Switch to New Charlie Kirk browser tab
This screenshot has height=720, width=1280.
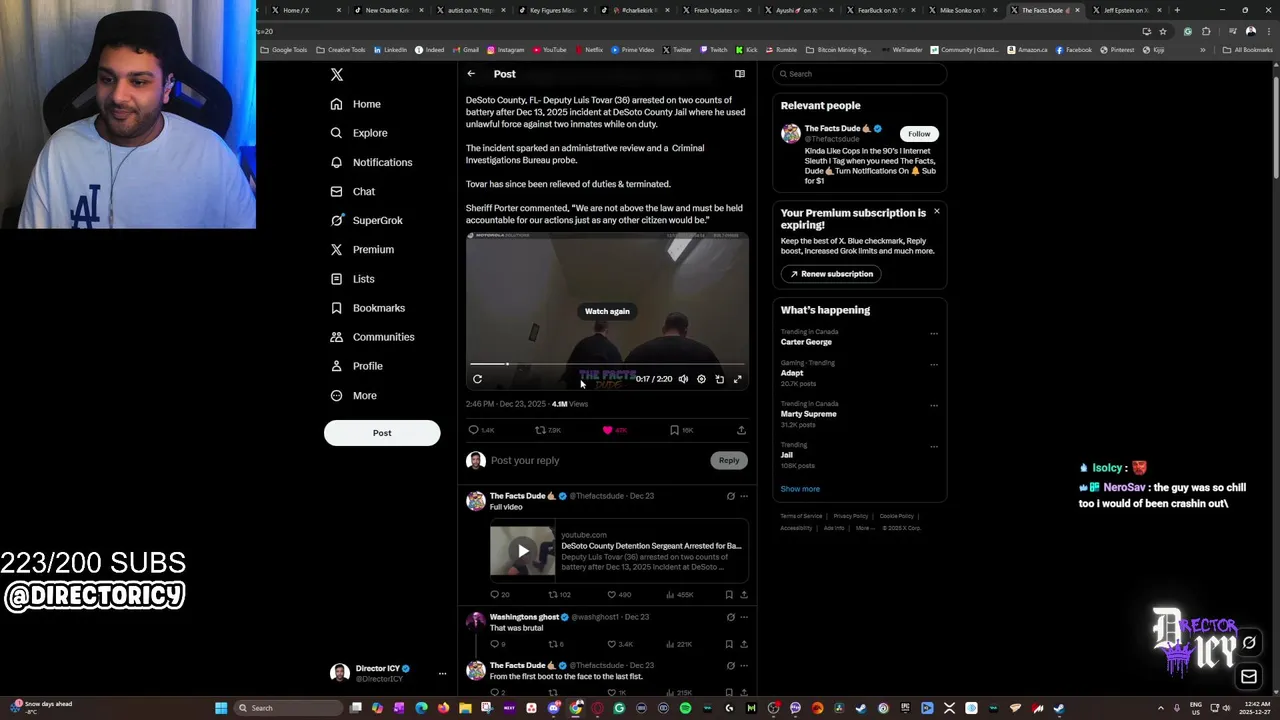386,10
